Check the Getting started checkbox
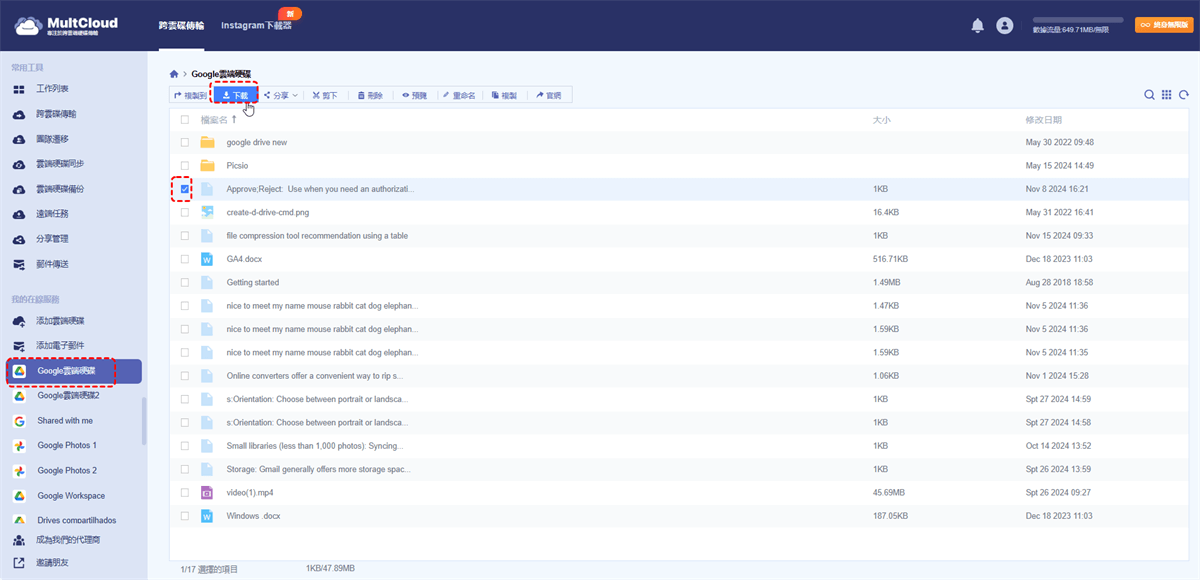Screen dimensions: 1200x580 coord(185,282)
